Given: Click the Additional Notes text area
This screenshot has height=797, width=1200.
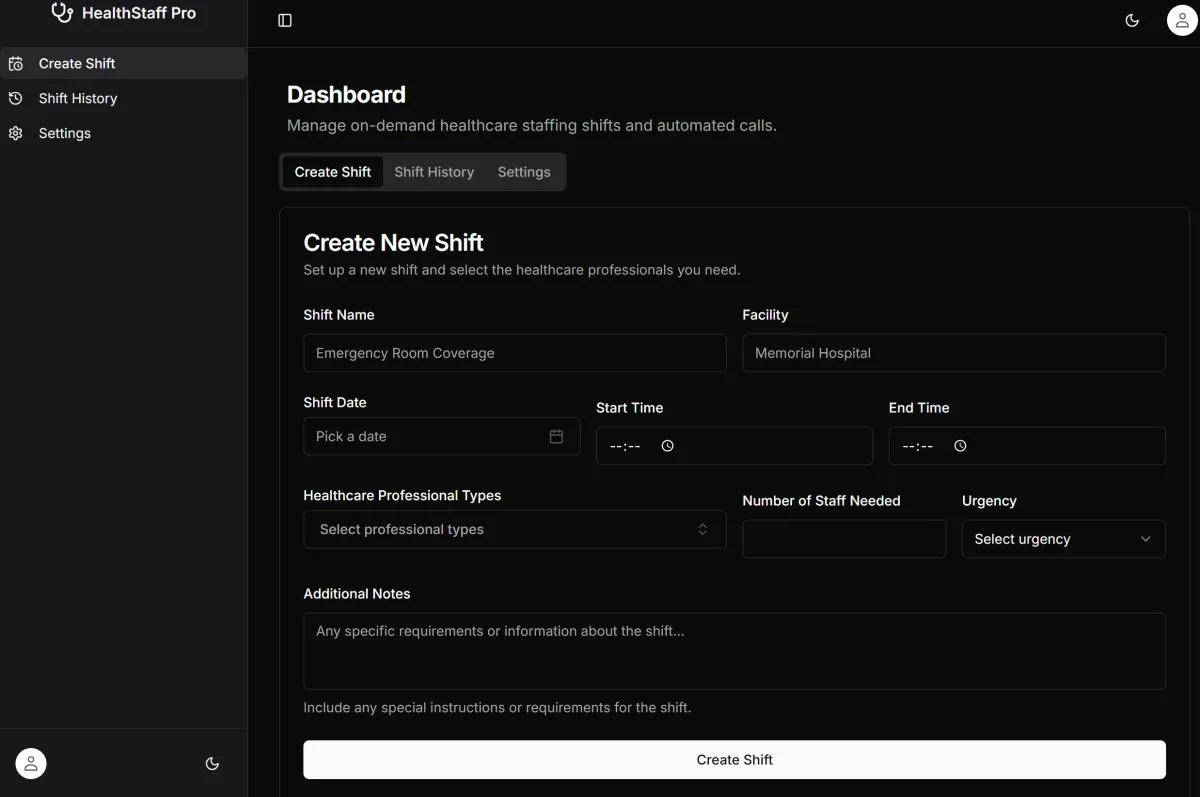Looking at the screenshot, I should (734, 651).
